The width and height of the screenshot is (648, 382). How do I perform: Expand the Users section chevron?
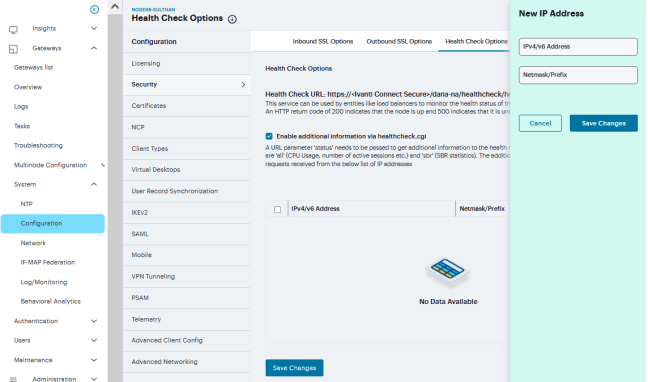tap(94, 340)
